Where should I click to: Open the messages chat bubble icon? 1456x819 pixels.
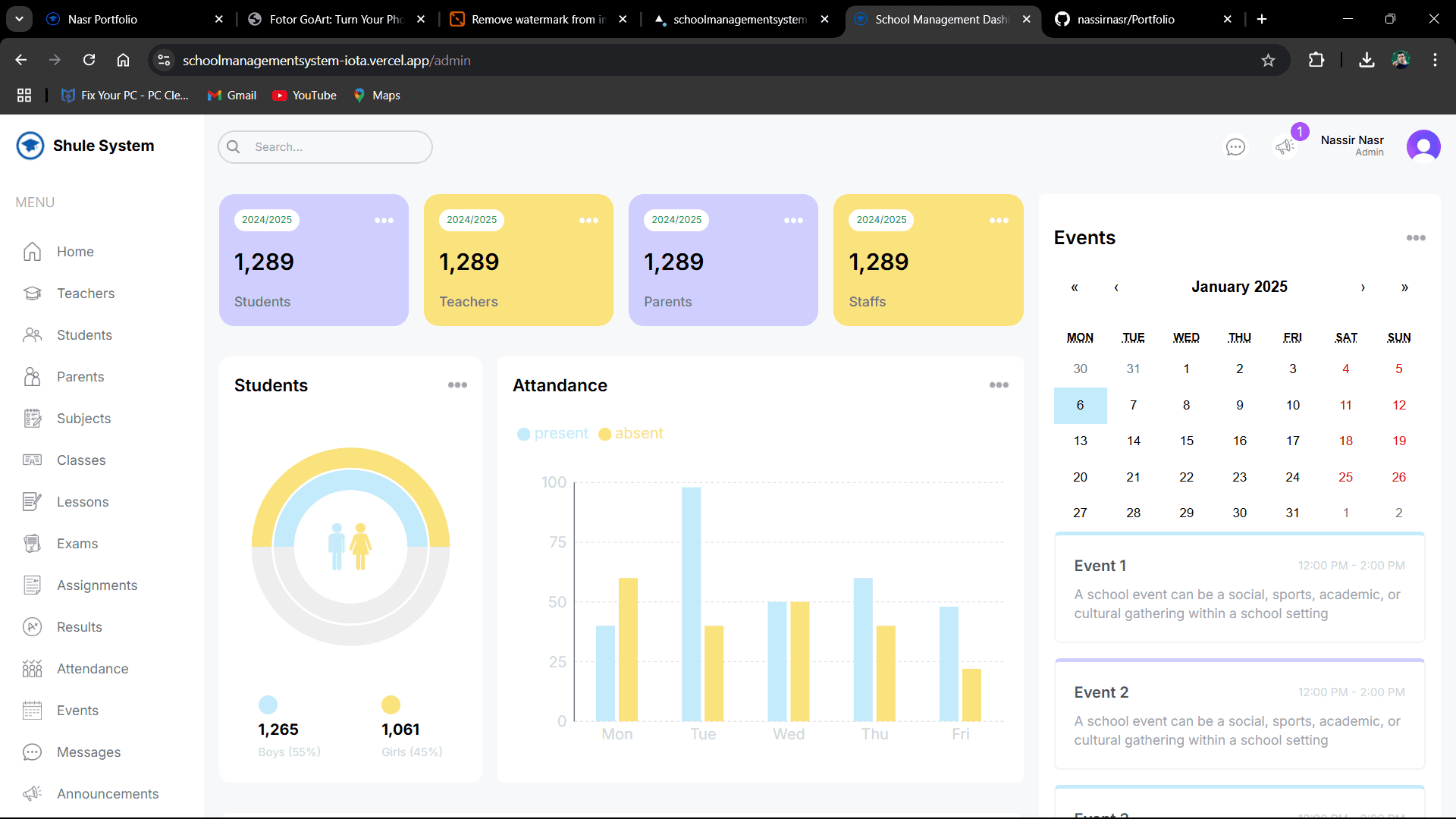point(1235,146)
